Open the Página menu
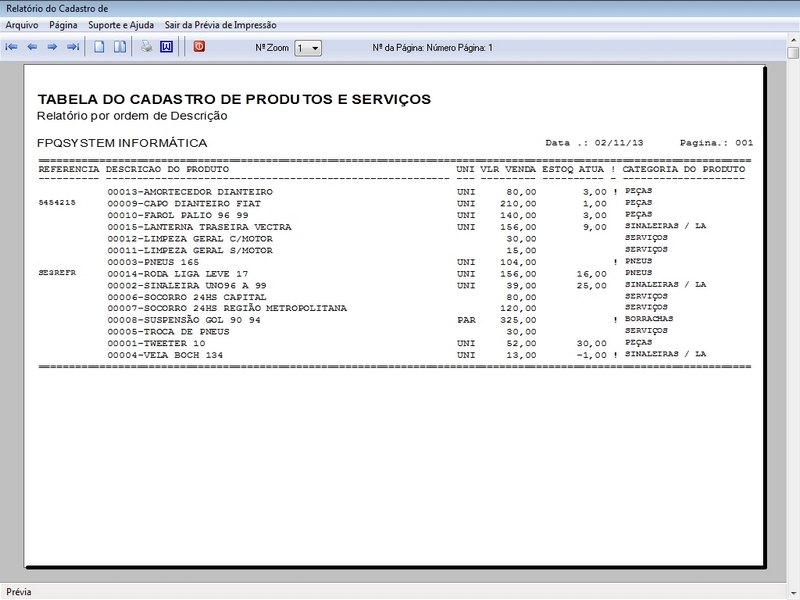 (63, 25)
